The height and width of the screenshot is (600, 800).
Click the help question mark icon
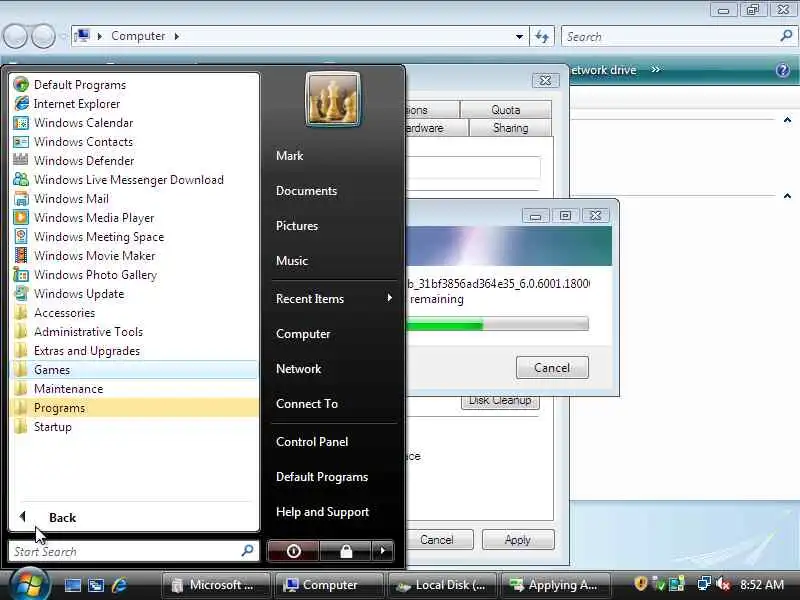tap(783, 70)
